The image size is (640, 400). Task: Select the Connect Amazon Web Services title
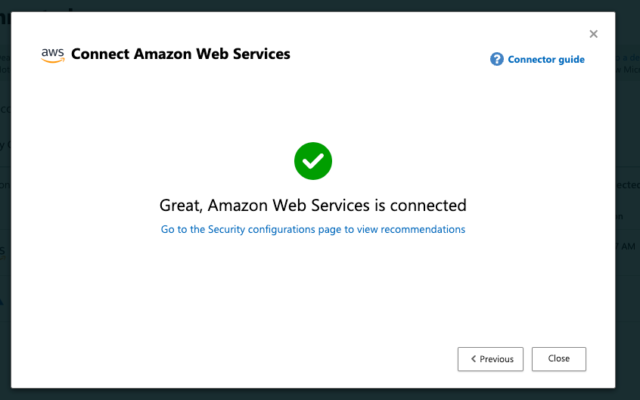point(180,54)
